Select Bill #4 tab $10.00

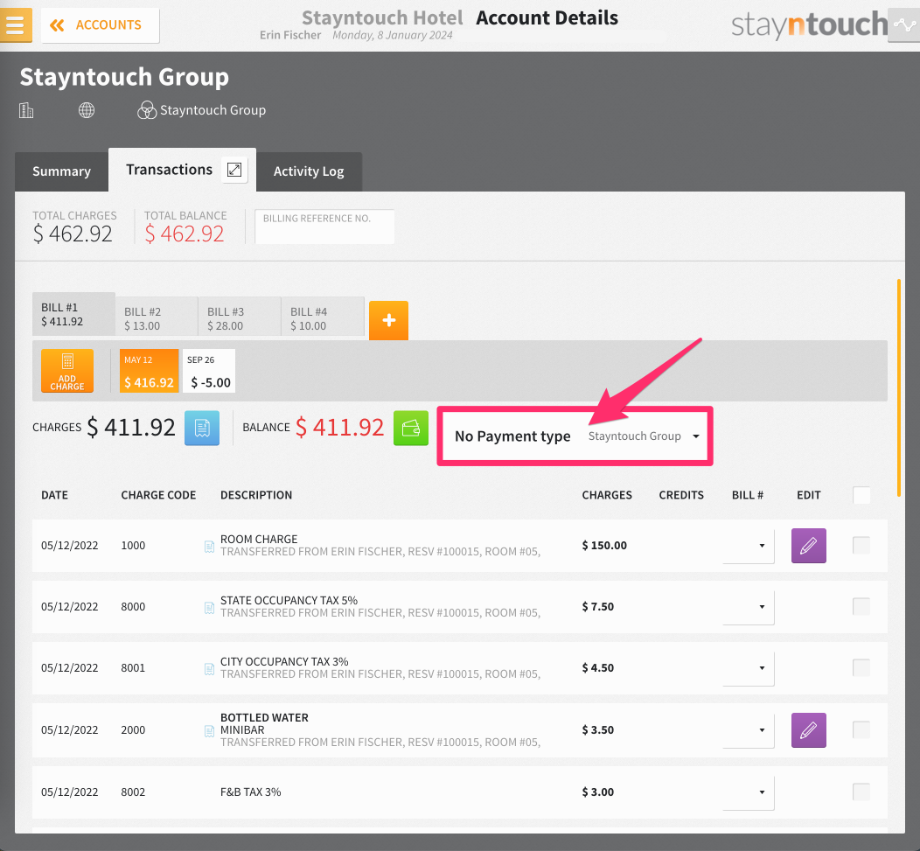click(323, 319)
